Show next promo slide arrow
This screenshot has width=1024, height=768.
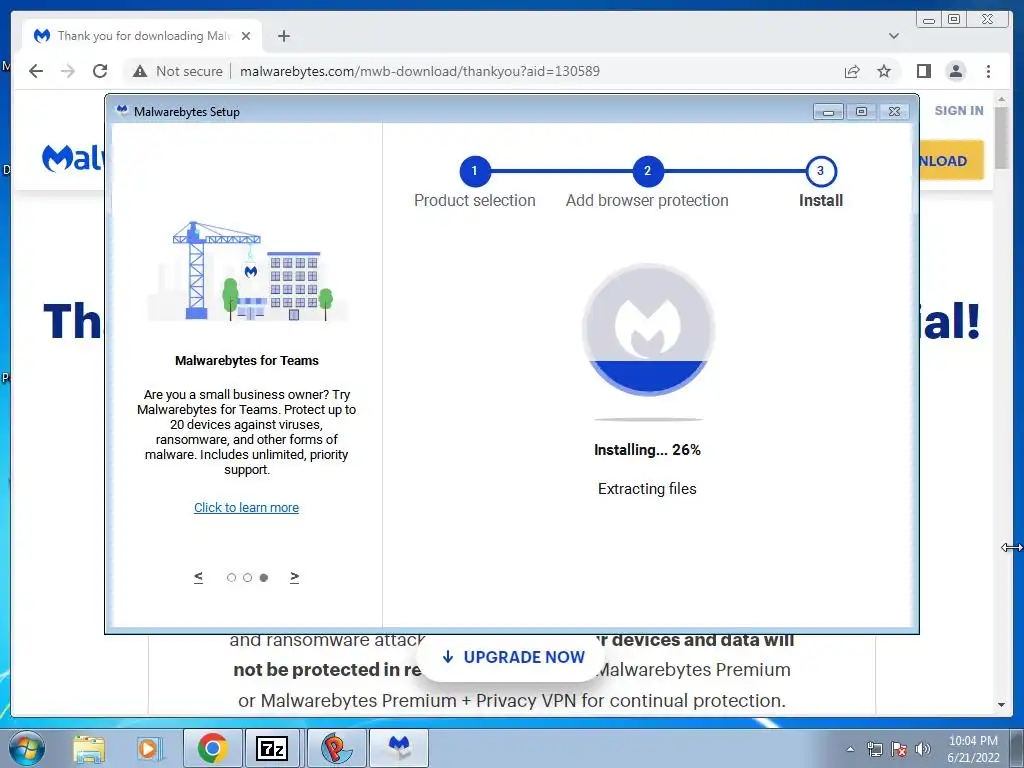(x=295, y=577)
